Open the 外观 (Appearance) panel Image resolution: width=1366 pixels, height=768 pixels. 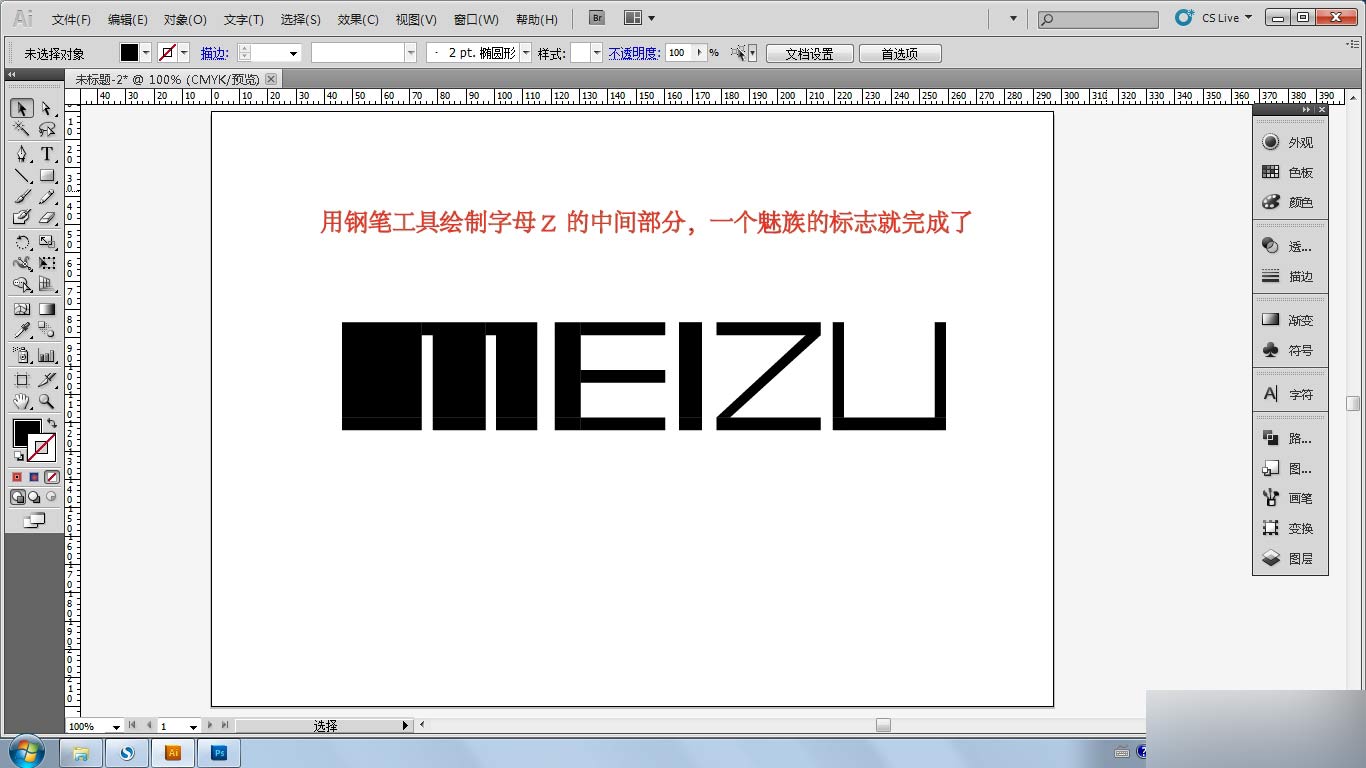[1290, 143]
